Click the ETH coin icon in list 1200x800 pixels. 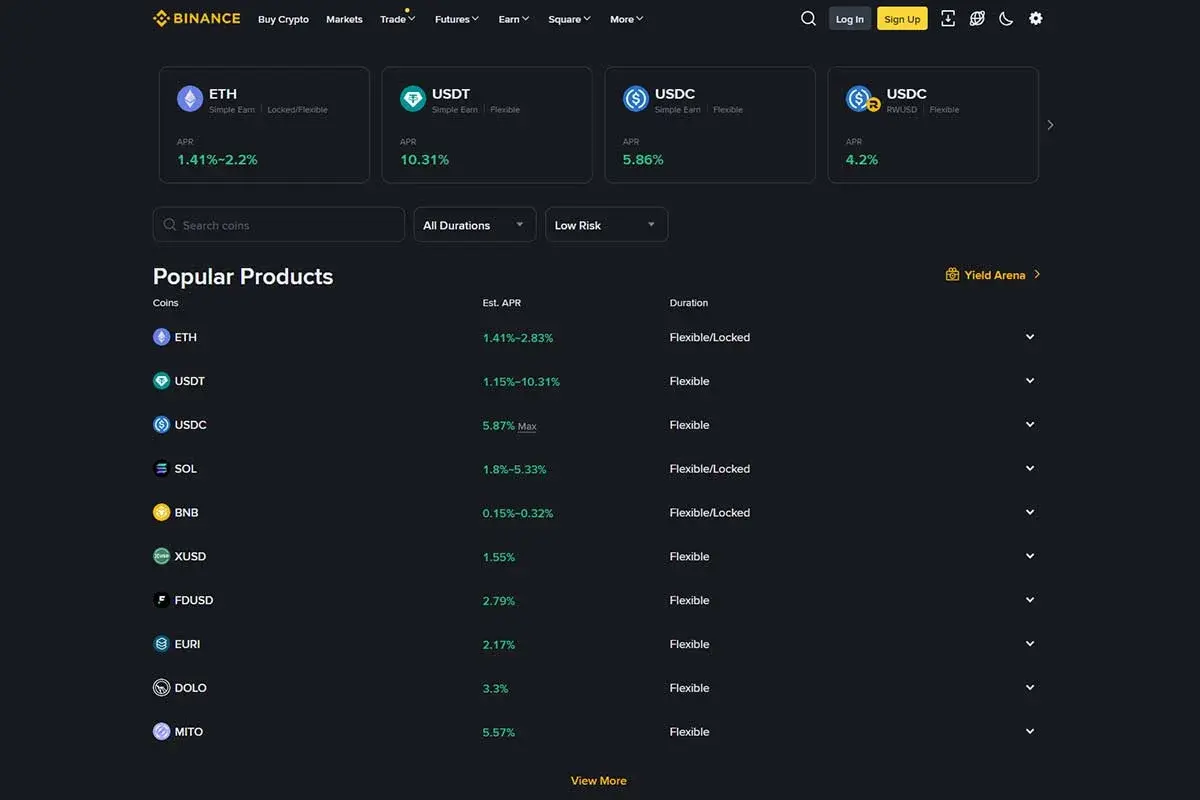[161, 337]
